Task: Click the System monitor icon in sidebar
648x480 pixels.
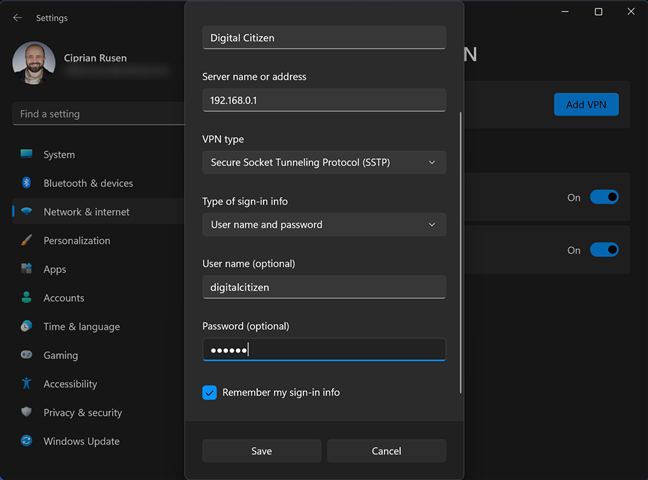Action: coord(26,154)
